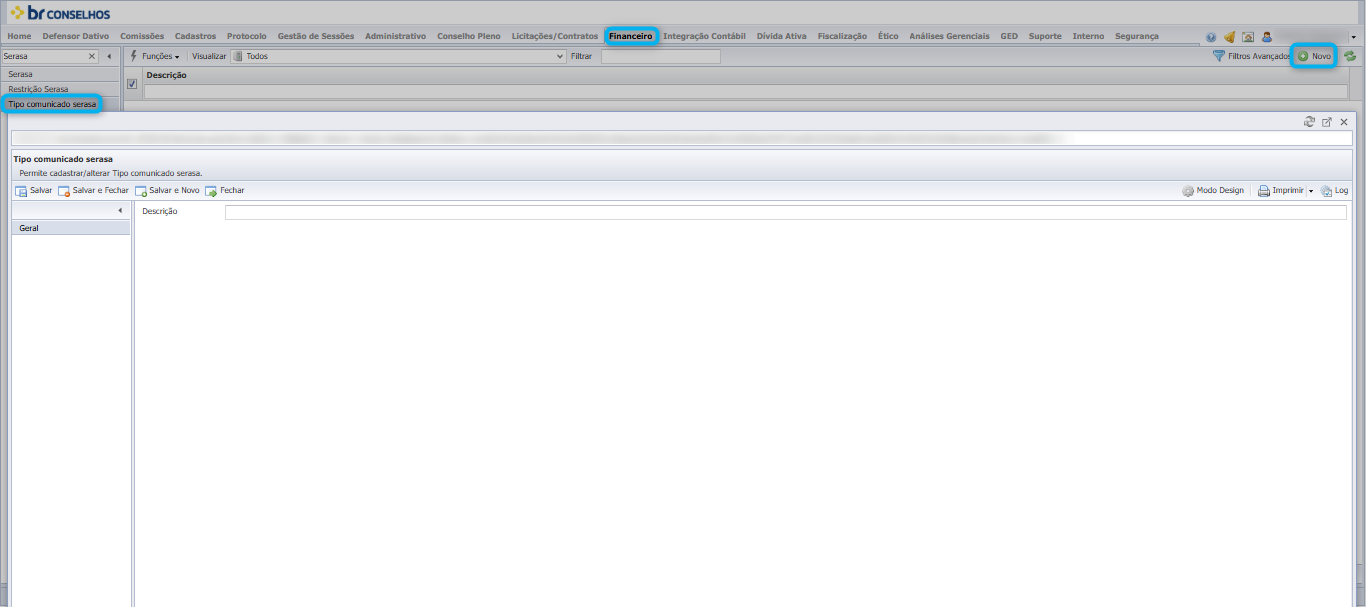Open the help question mark icon

pyautogui.click(x=1211, y=37)
